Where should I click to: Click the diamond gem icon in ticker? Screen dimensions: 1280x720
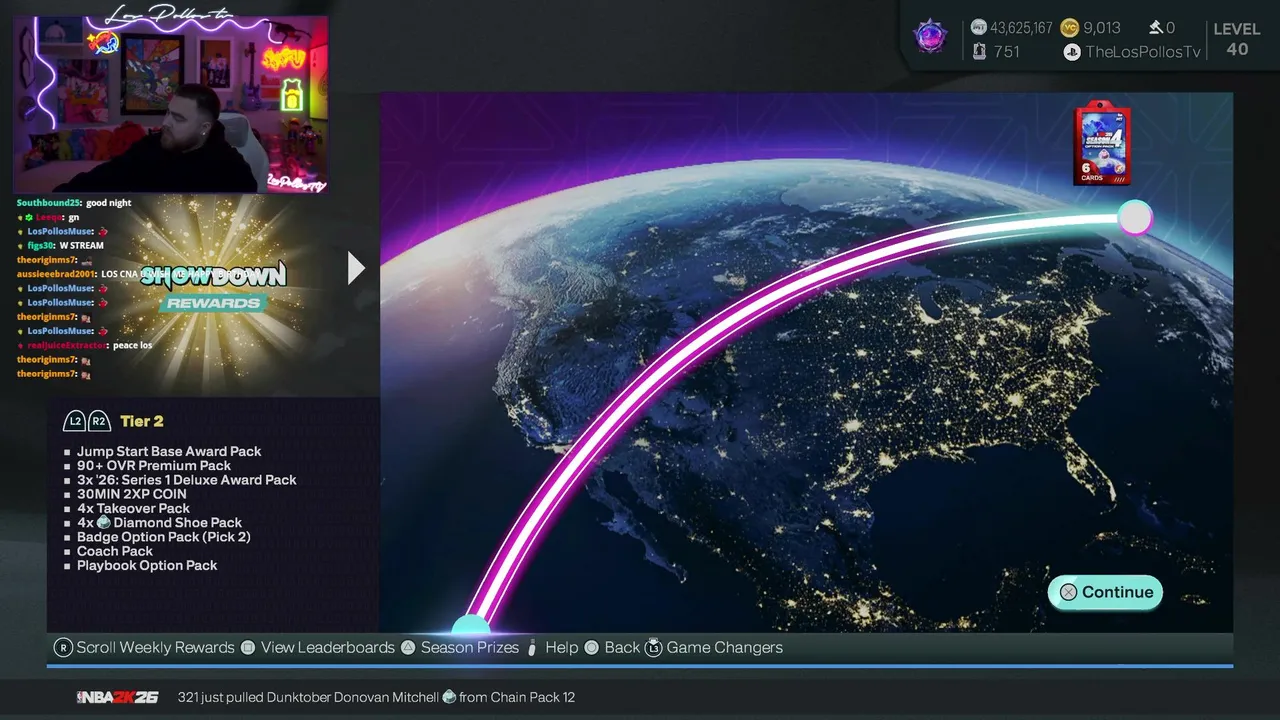point(449,697)
